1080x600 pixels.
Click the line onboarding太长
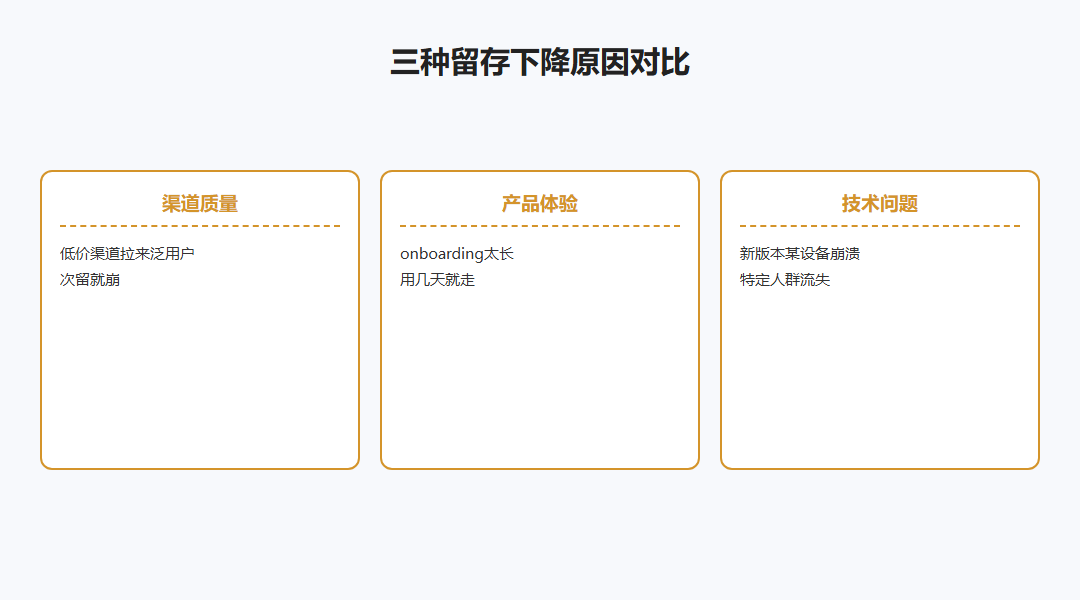pos(457,254)
